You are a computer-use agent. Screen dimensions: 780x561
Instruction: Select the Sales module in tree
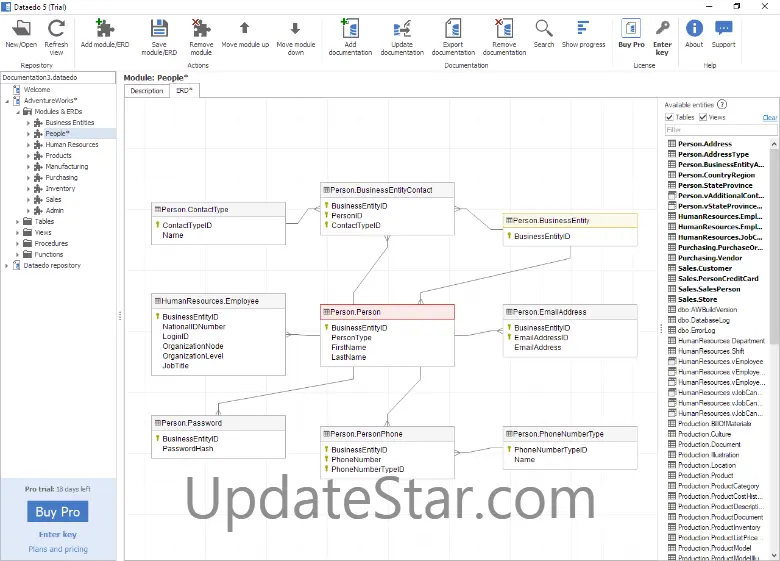click(53, 199)
